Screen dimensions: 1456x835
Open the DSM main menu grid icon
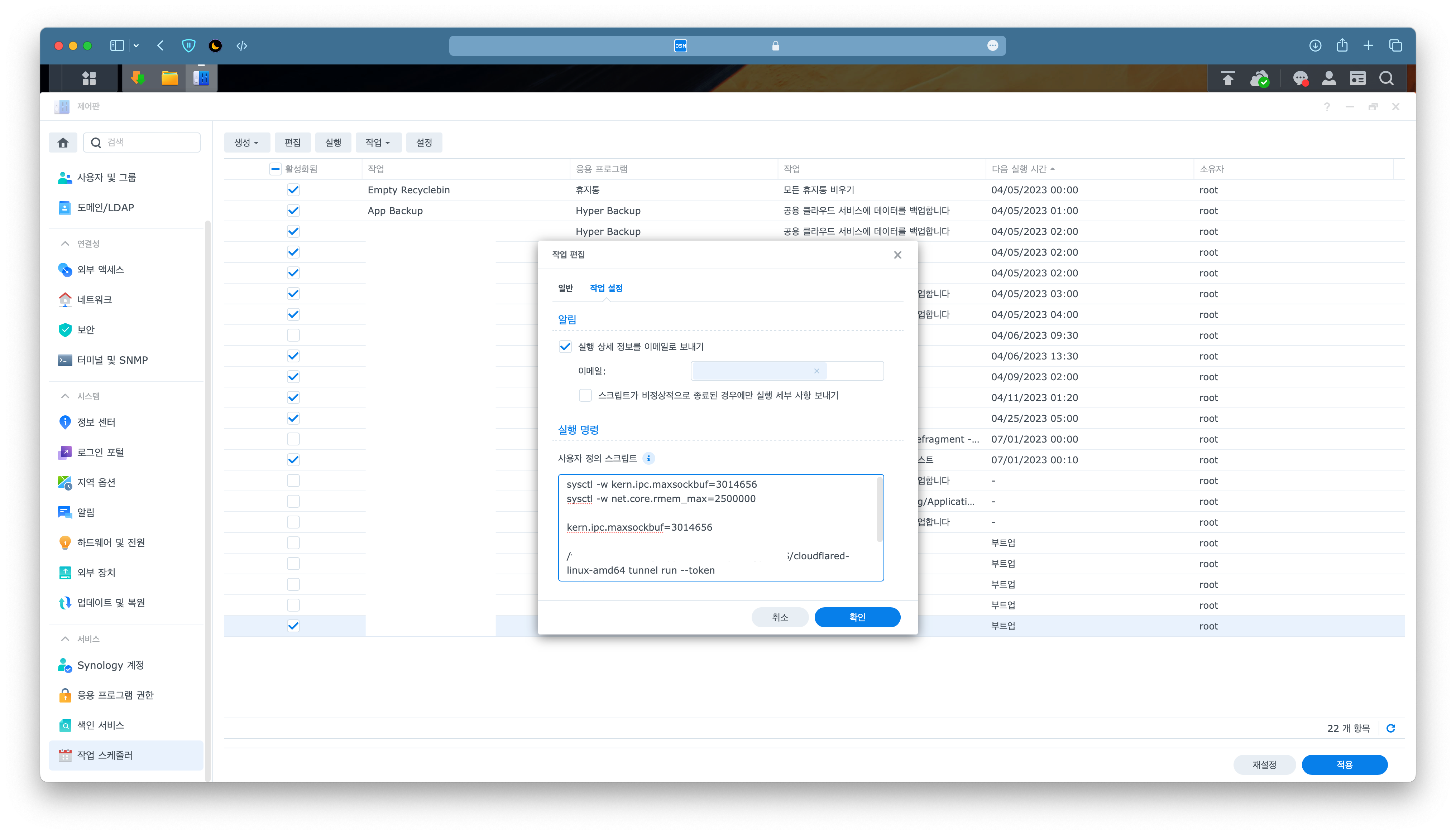click(89, 78)
